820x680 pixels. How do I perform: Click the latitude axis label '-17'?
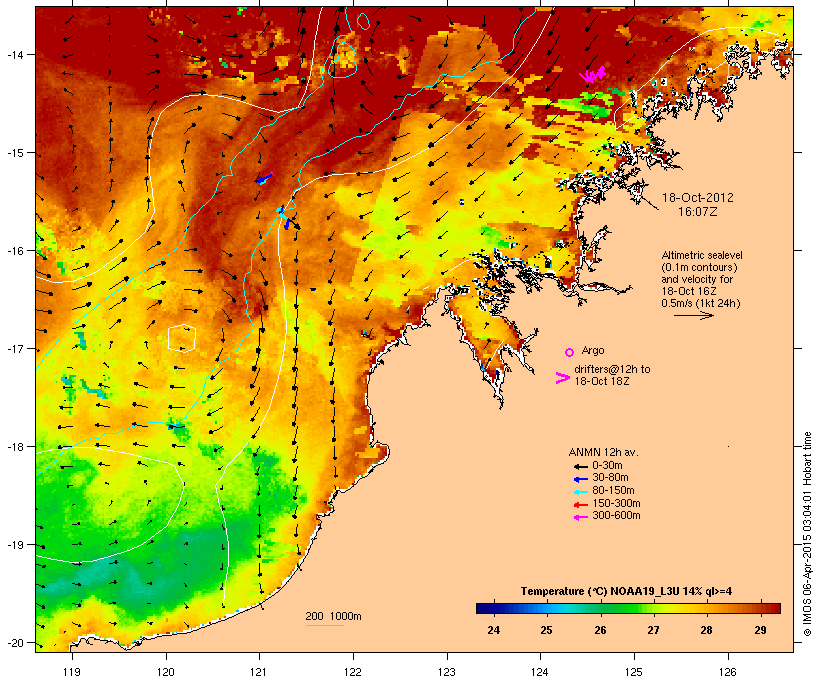click(x=15, y=348)
